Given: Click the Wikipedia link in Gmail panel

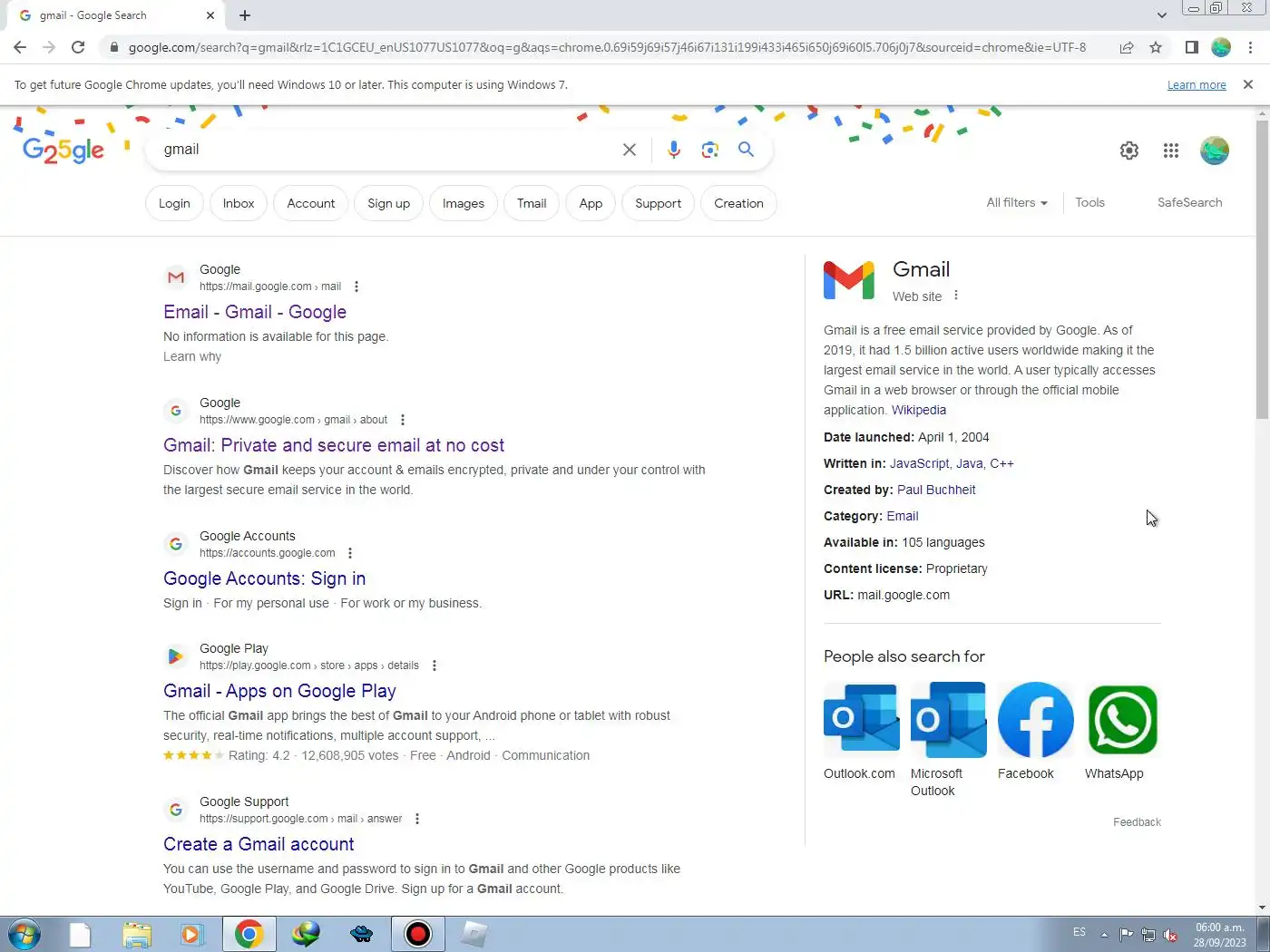Looking at the screenshot, I should [x=919, y=410].
